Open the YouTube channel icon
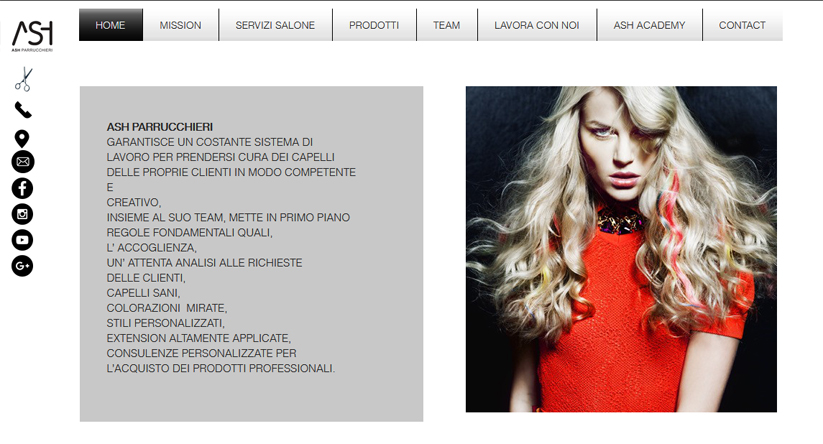Image resolution: width=823 pixels, height=444 pixels. [22, 240]
